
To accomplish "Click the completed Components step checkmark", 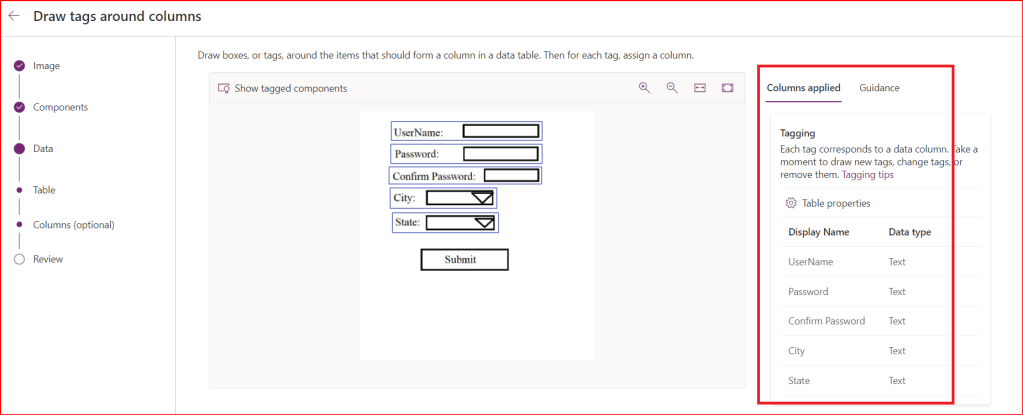I will tap(19, 107).
